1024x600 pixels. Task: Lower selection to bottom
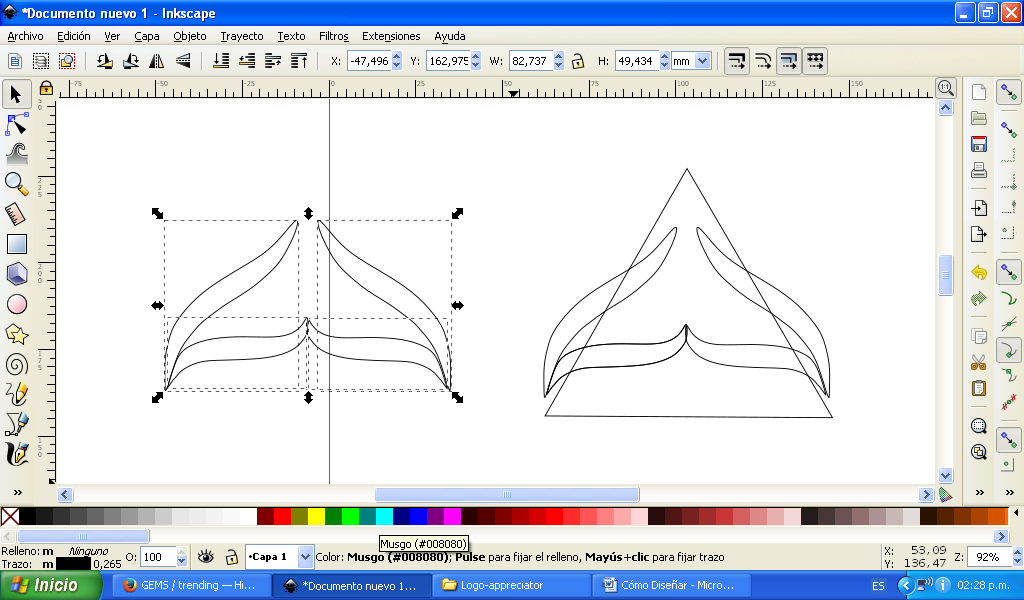coord(221,61)
